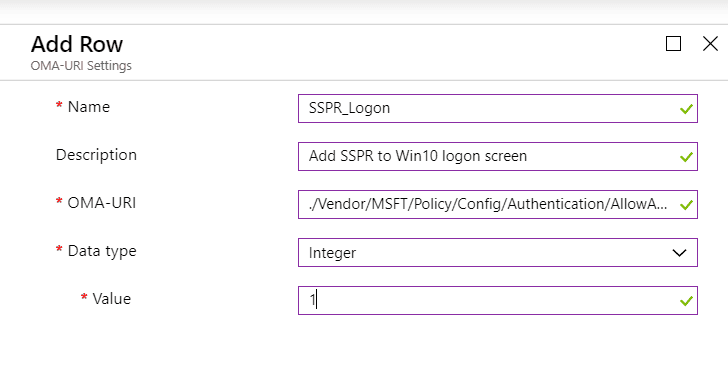Click the Value input box

click(x=498, y=300)
